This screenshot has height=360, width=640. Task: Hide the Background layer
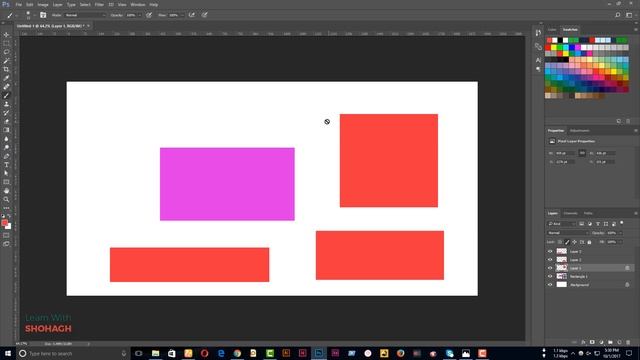[x=550, y=285]
